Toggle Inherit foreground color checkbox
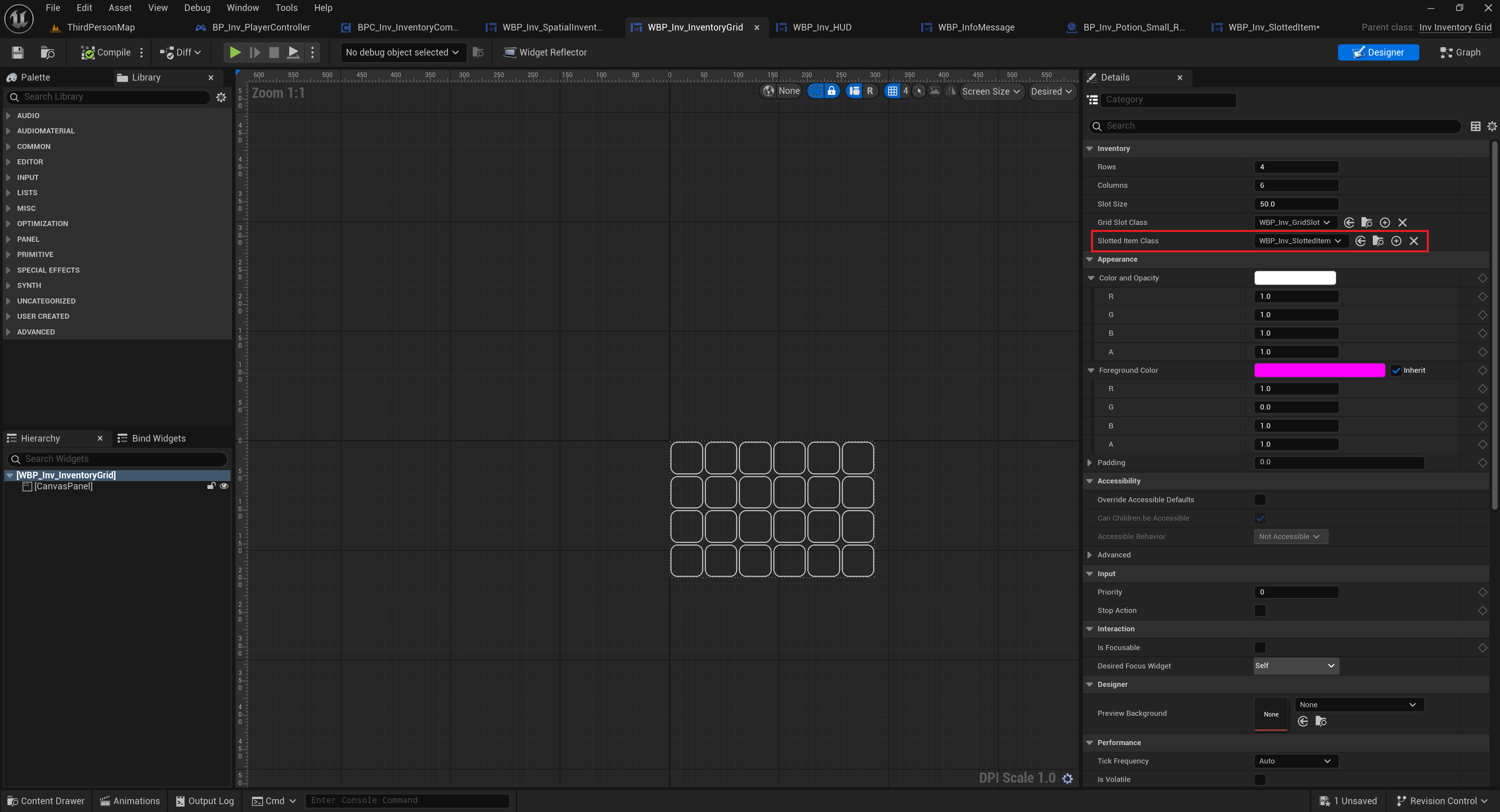Screen dimensions: 1500x812 click(1396, 370)
